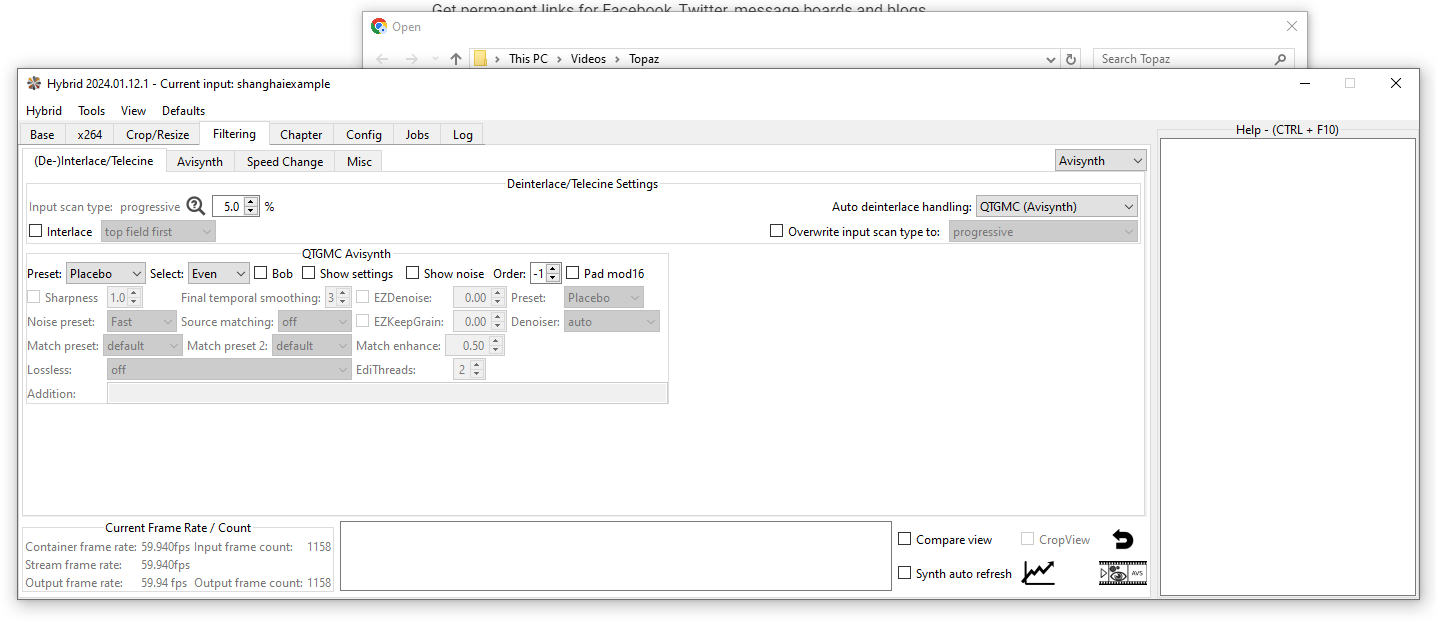Switch to the Crop/Resize tab
Screen dimensions: 1436x626
coord(157,134)
